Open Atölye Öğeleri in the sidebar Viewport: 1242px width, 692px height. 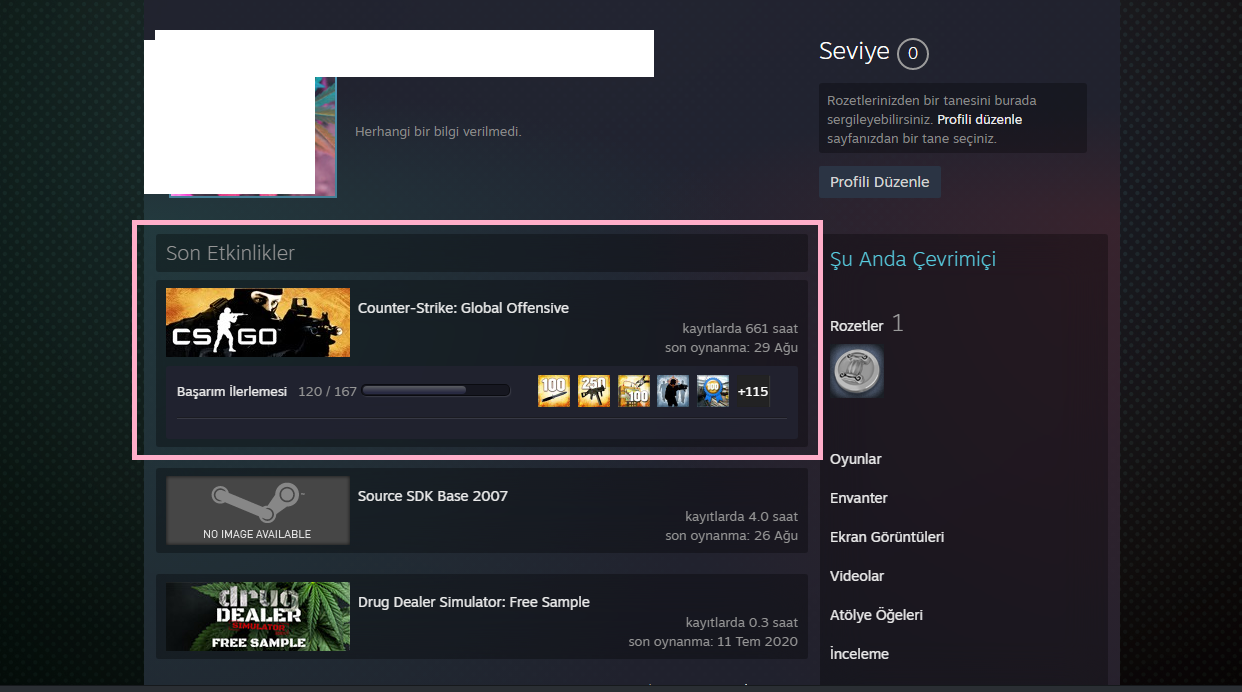click(x=876, y=615)
